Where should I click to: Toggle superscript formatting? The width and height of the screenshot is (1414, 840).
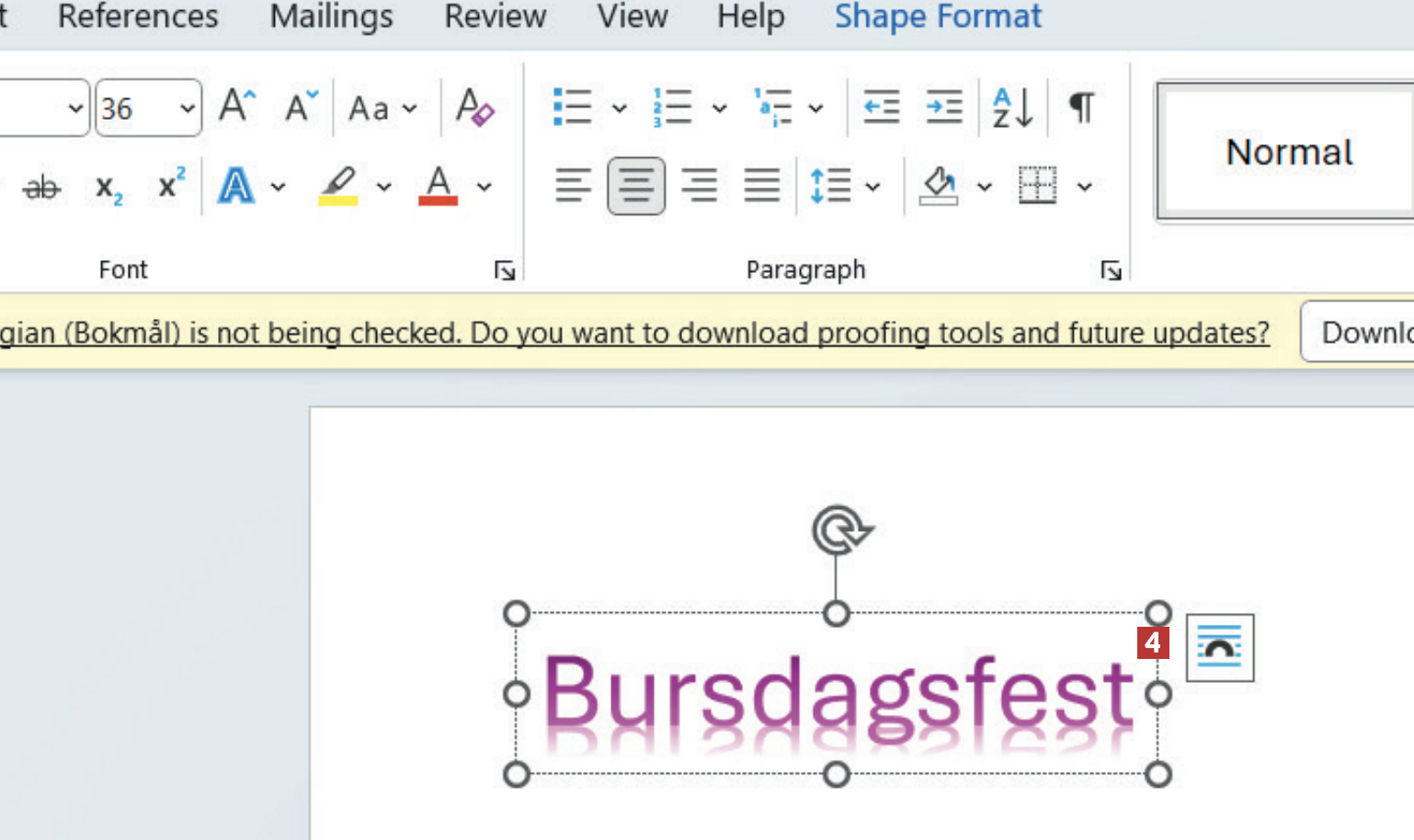[171, 186]
